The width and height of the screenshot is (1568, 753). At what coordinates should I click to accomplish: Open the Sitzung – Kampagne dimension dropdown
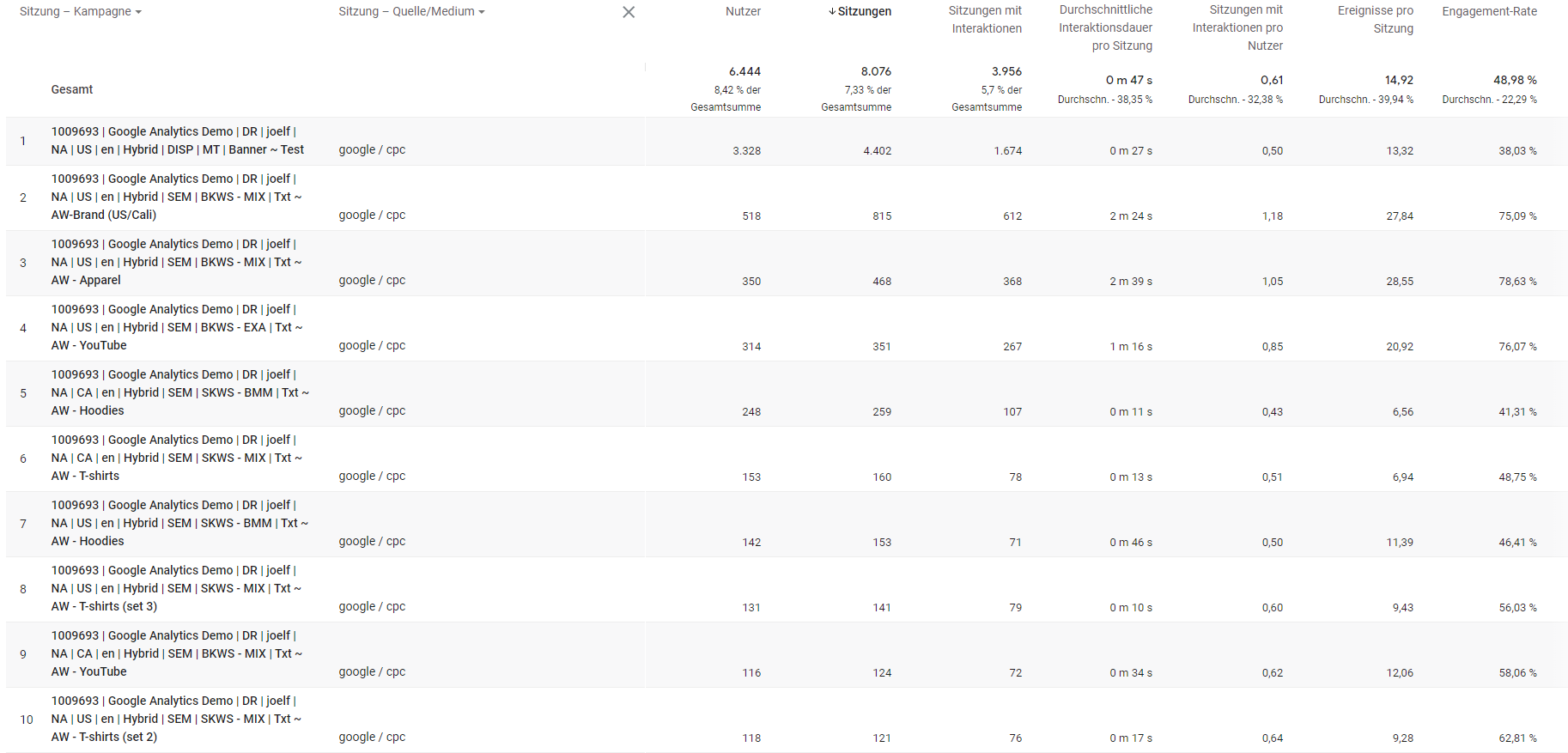click(x=96, y=12)
